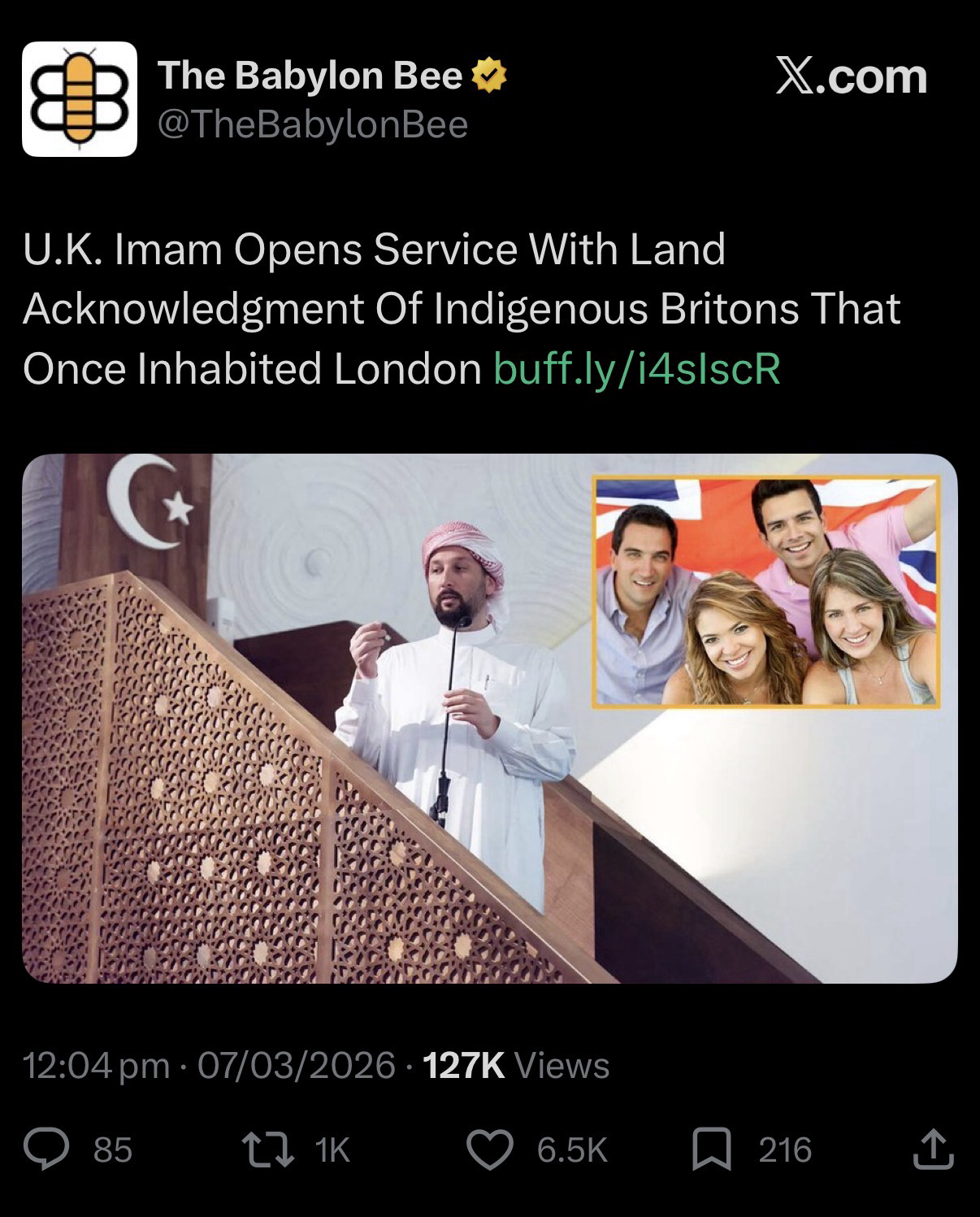Open the 127K Views count
The width and height of the screenshot is (980, 1217).
517,1065
